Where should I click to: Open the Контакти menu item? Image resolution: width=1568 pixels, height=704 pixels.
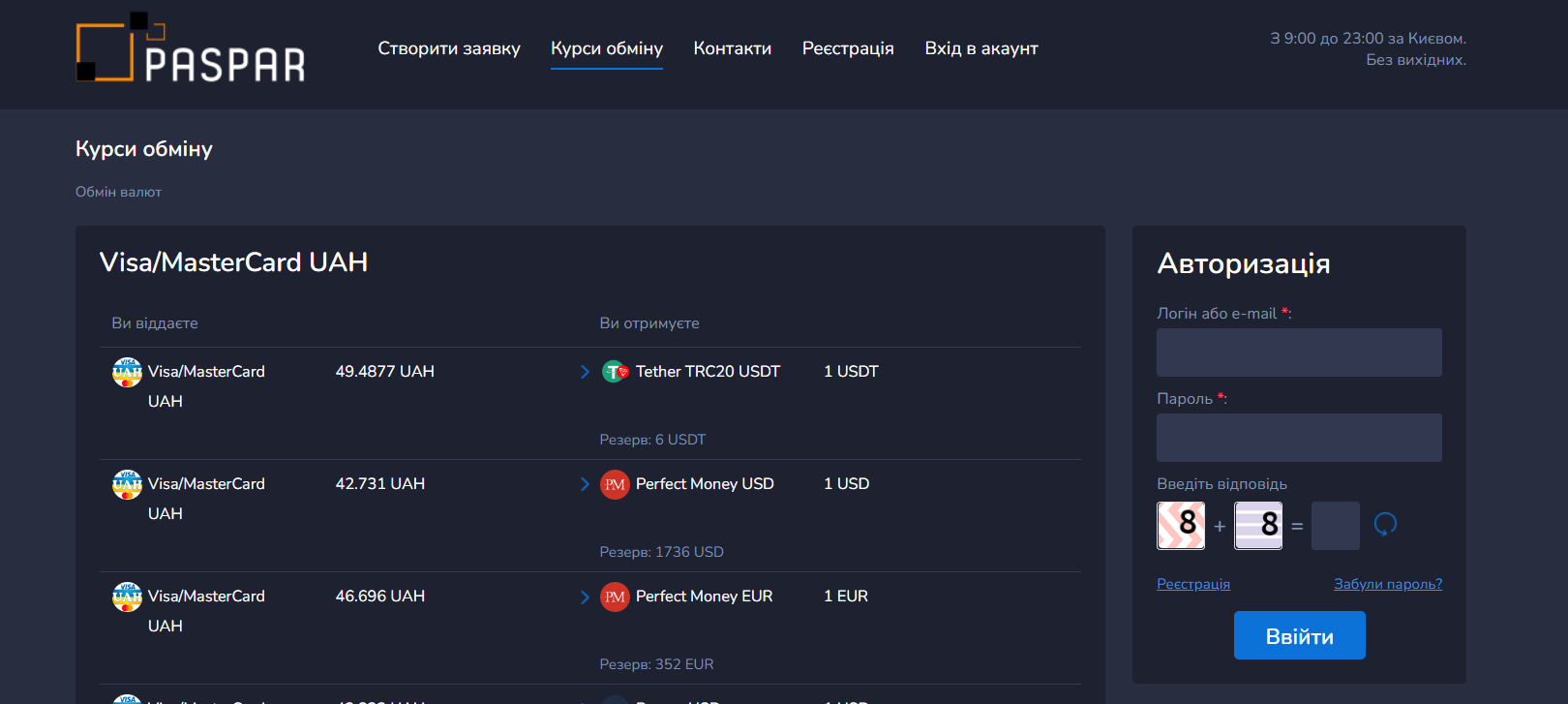733,48
